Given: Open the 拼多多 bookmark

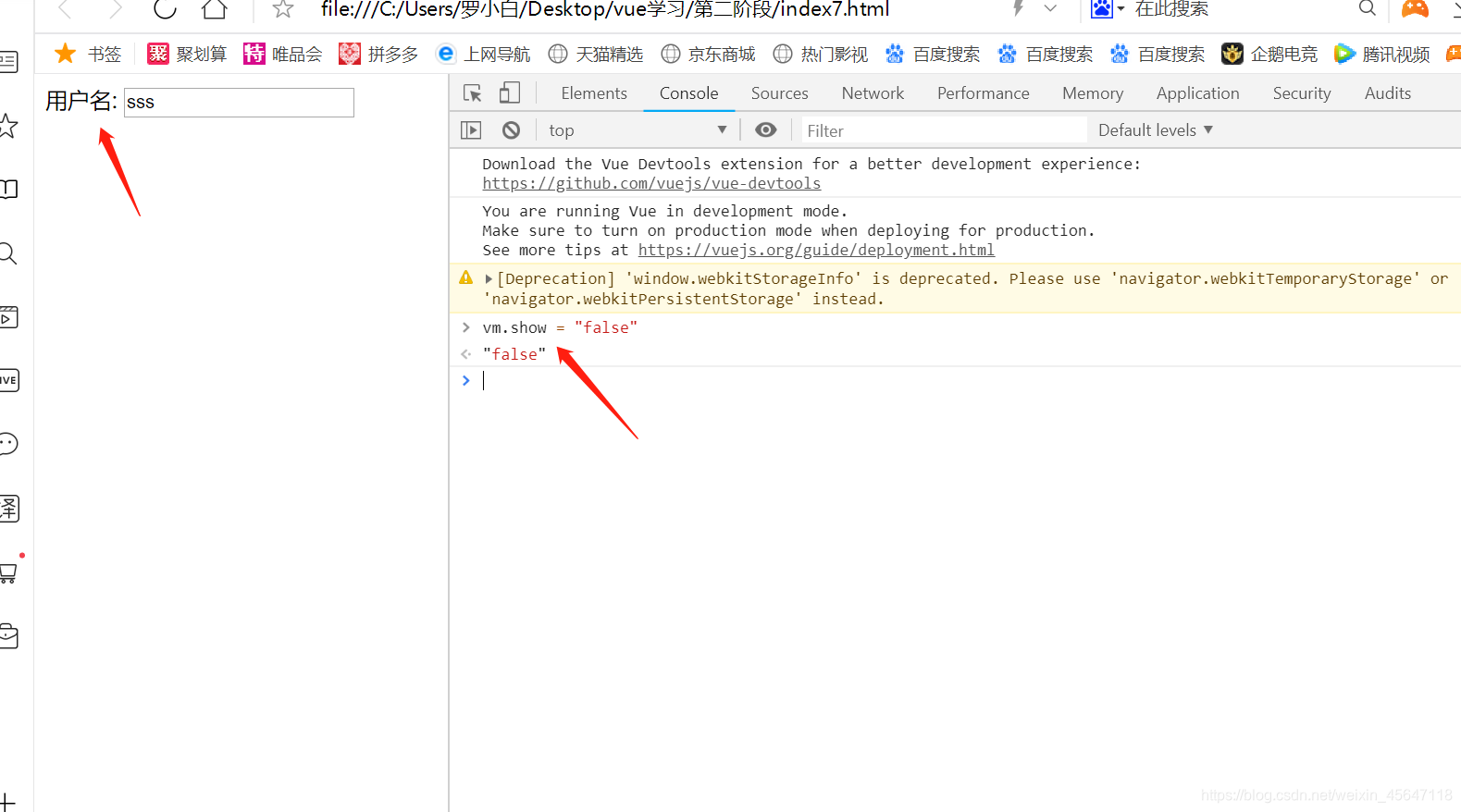Looking at the screenshot, I should pyautogui.click(x=378, y=54).
